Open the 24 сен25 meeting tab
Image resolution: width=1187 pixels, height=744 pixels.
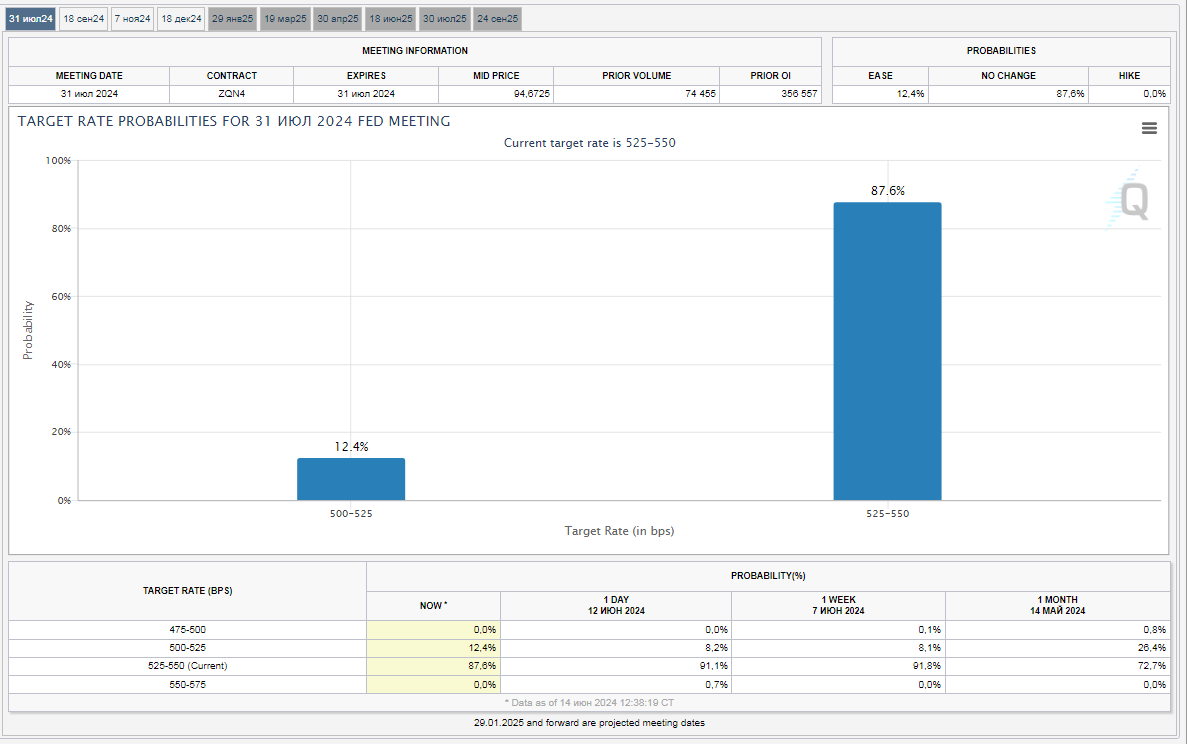[x=497, y=19]
